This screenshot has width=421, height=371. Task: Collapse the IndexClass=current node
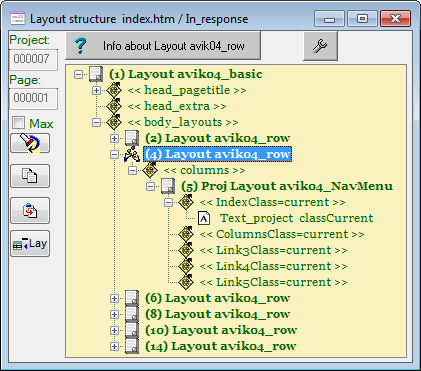(x=168, y=202)
